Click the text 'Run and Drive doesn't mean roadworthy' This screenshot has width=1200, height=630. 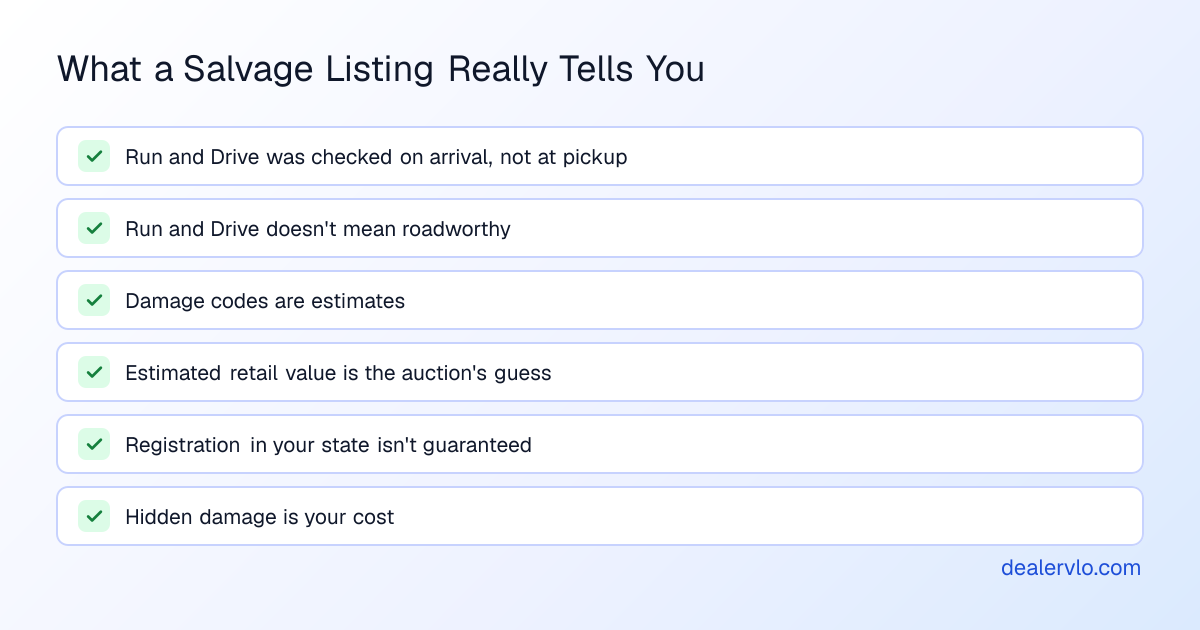(x=318, y=229)
